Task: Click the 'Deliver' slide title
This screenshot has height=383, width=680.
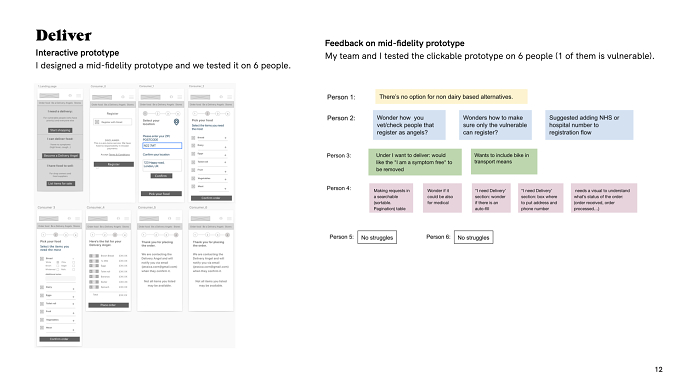Action: coord(63,36)
